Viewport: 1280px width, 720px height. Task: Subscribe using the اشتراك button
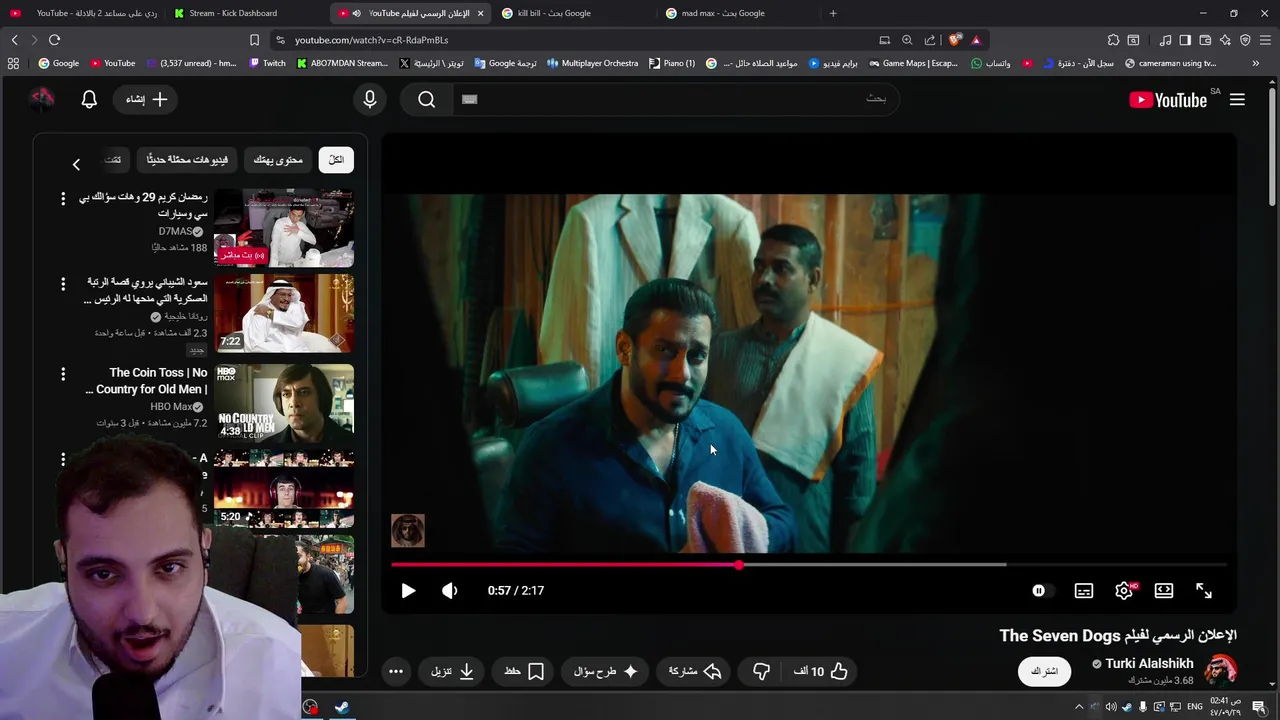pyautogui.click(x=1044, y=671)
